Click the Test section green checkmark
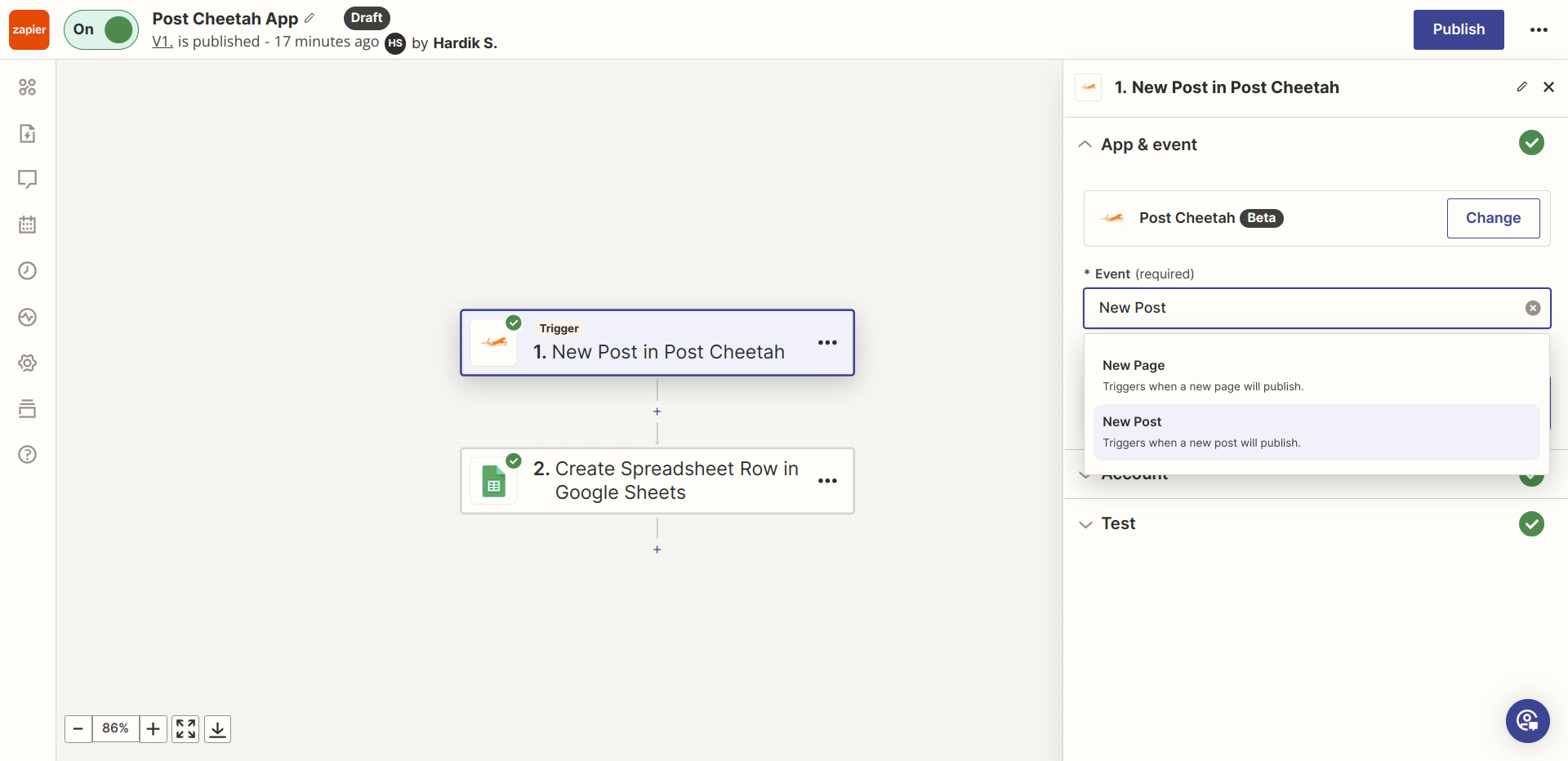The width and height of the screenshot is (1568, 761). click(x=1531, y=523)
